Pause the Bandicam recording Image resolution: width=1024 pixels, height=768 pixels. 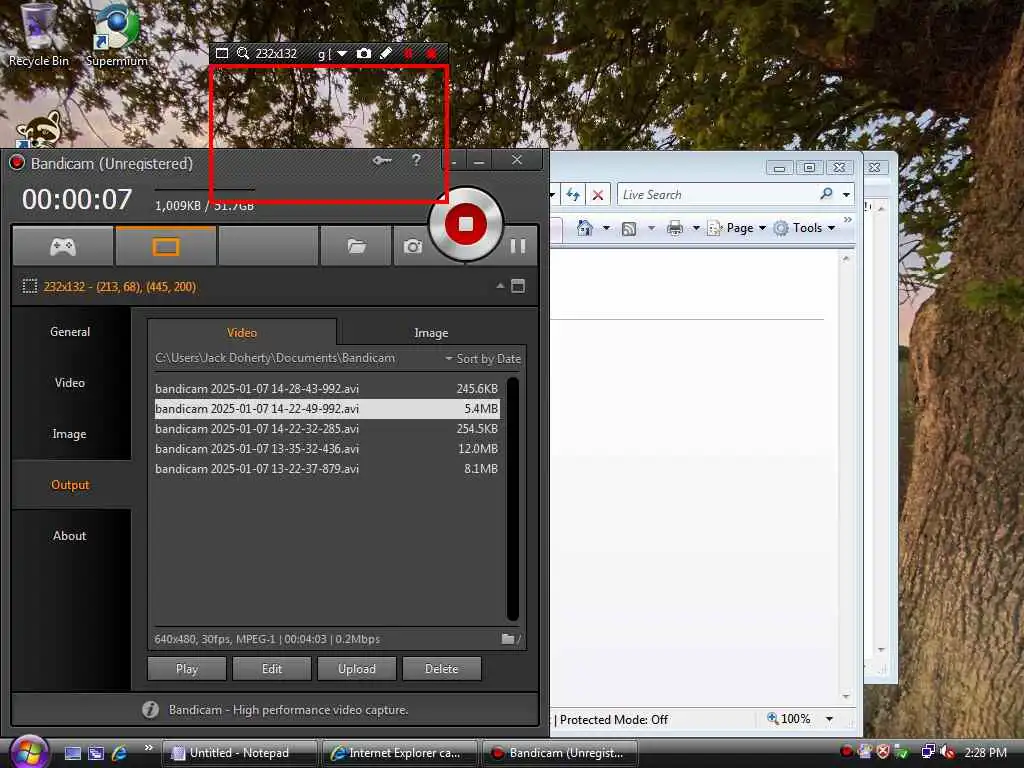[518, 246]
